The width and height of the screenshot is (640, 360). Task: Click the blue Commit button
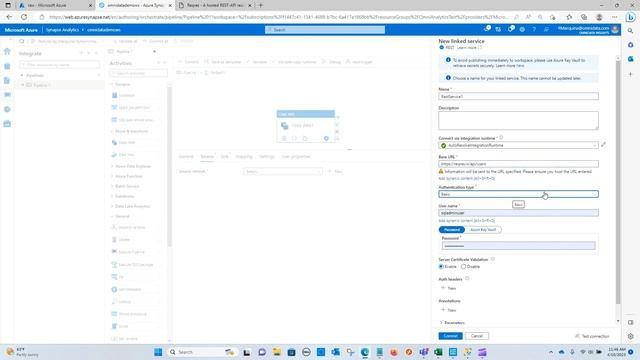(x=450, y=336)
